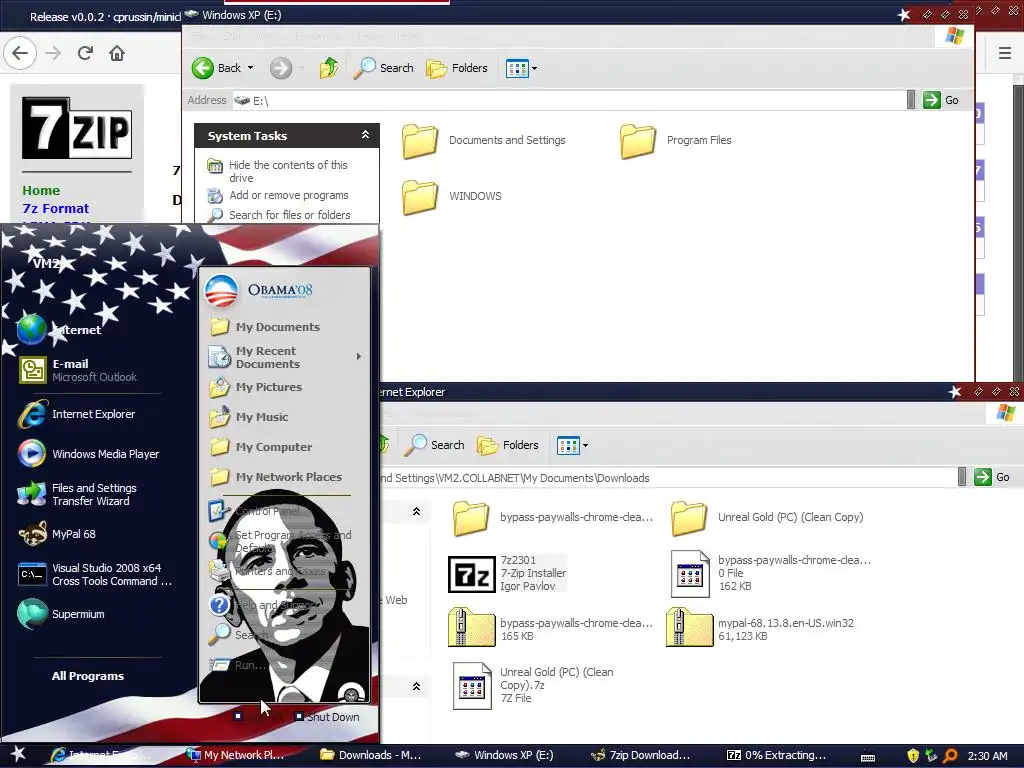Go to the browser home page icon
The height and width of the screenshot is (768, 1024).
(x=117, y=53)
